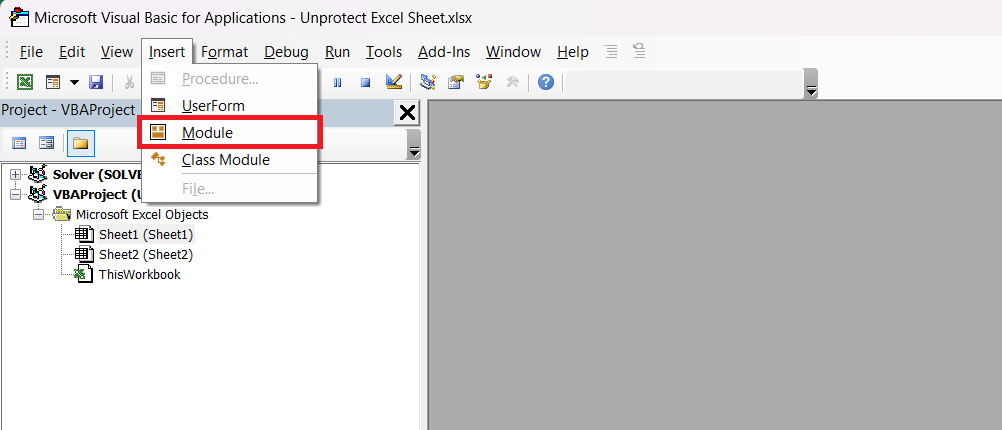Click View Object icon in Project panel
The width and height of the screenshot is (1002, 430).
pyautogui.click(x=47, y=143)
